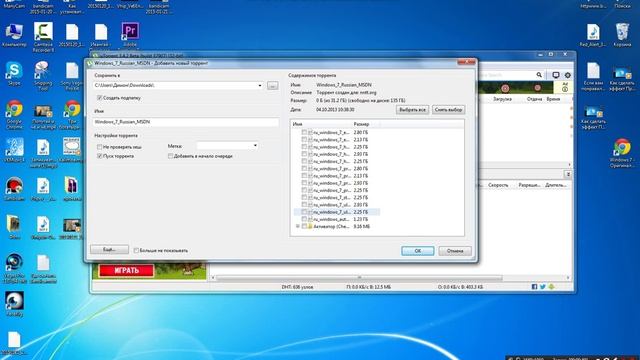This screenshot has width=640, height=360.
Task: Open the Sony Vegas Pro text file icon
Action: 72,76
